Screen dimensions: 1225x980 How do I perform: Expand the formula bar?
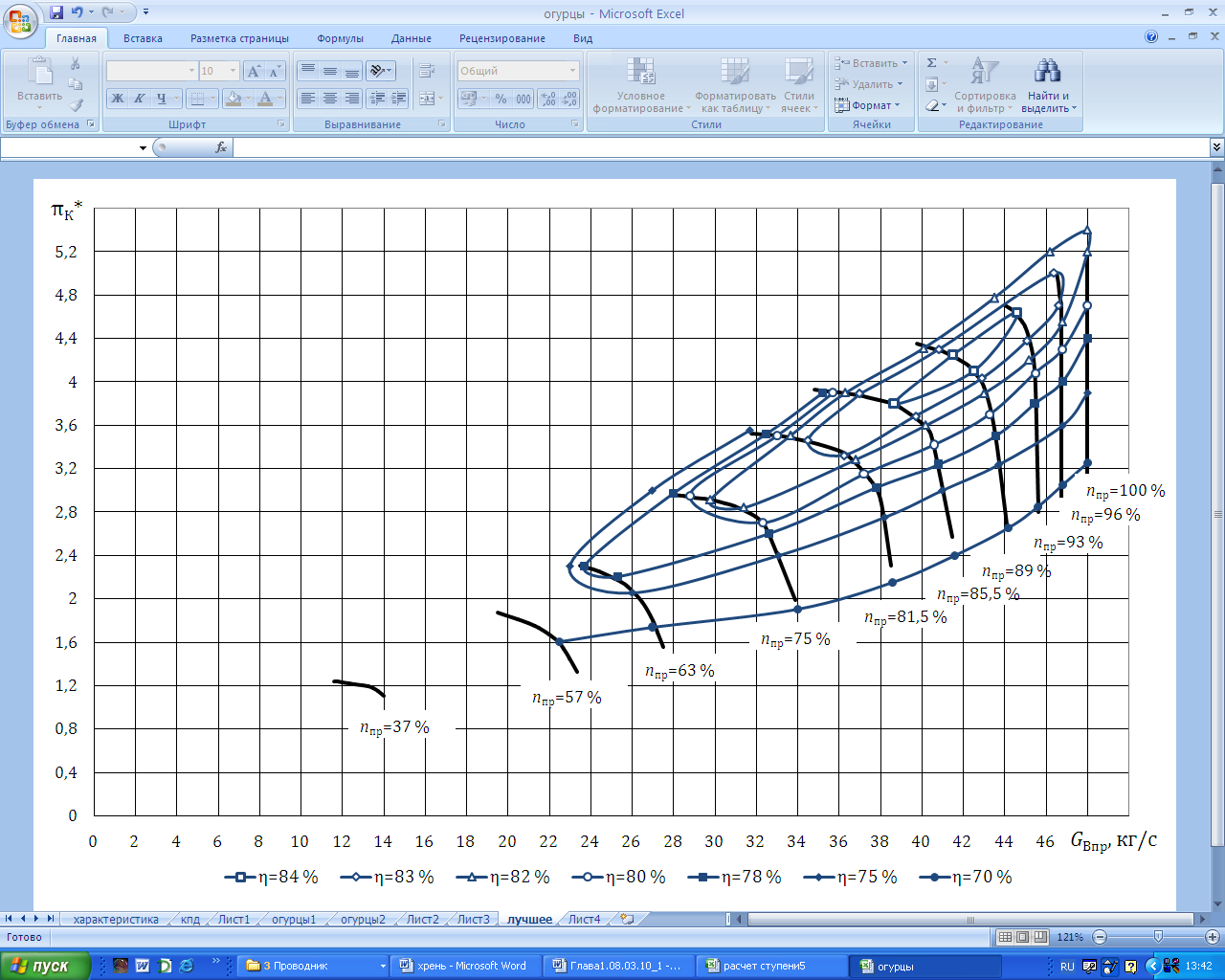pos(1216,147)
